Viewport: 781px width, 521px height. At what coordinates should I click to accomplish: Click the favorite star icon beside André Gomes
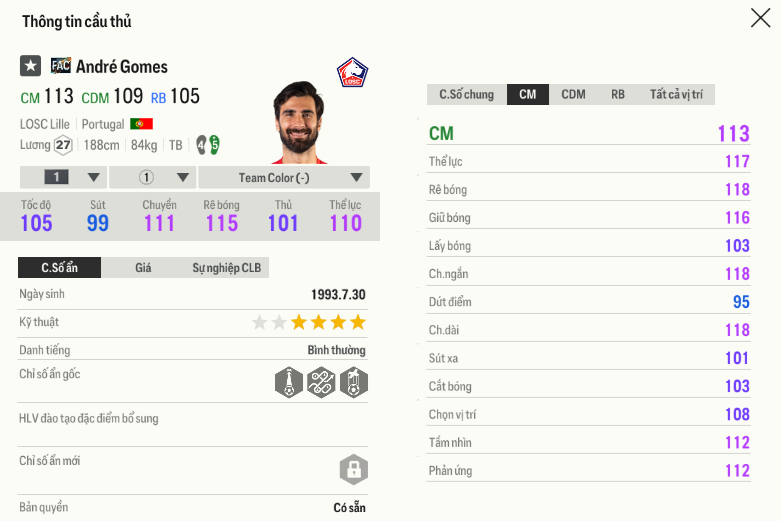tap(30, 66)
